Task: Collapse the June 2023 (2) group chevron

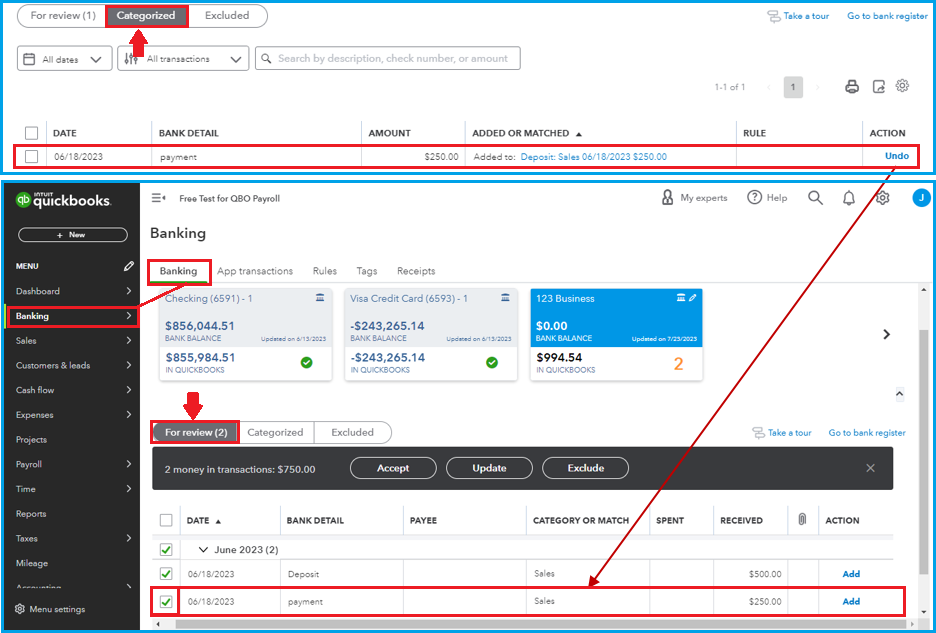Action: tap(204, 549)
